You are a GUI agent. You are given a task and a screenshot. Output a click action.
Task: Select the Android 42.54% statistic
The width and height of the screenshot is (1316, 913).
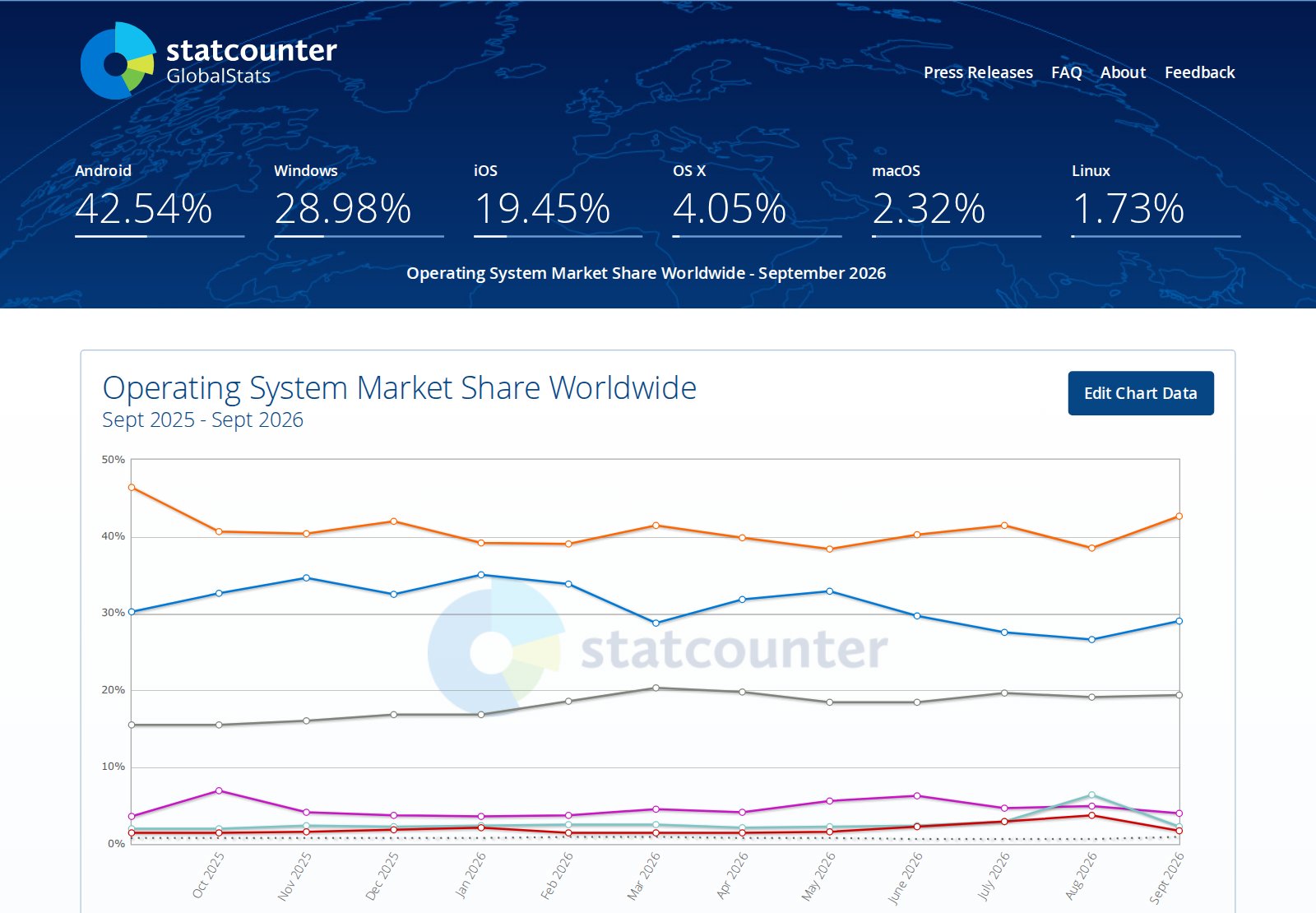point(160,199)
